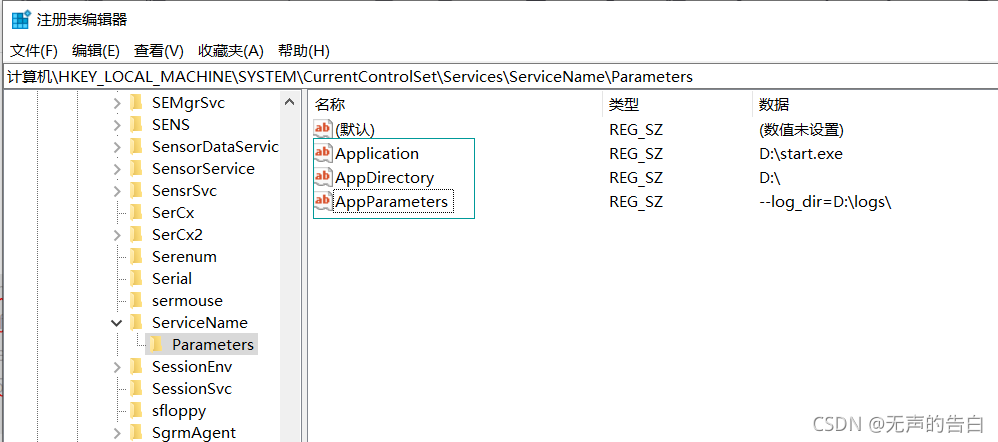This screenshot has height=442, width=998.
Task: Select the SEMgrSvc folder icon
Action: click(136, 103)
